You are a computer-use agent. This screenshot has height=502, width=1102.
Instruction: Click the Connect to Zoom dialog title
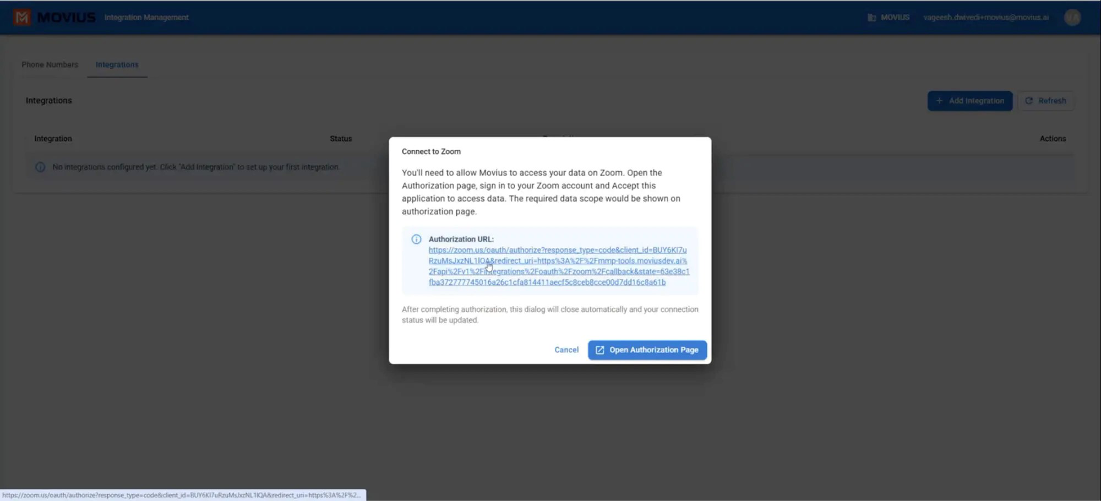pyautogui.click(x=432, y=151)
